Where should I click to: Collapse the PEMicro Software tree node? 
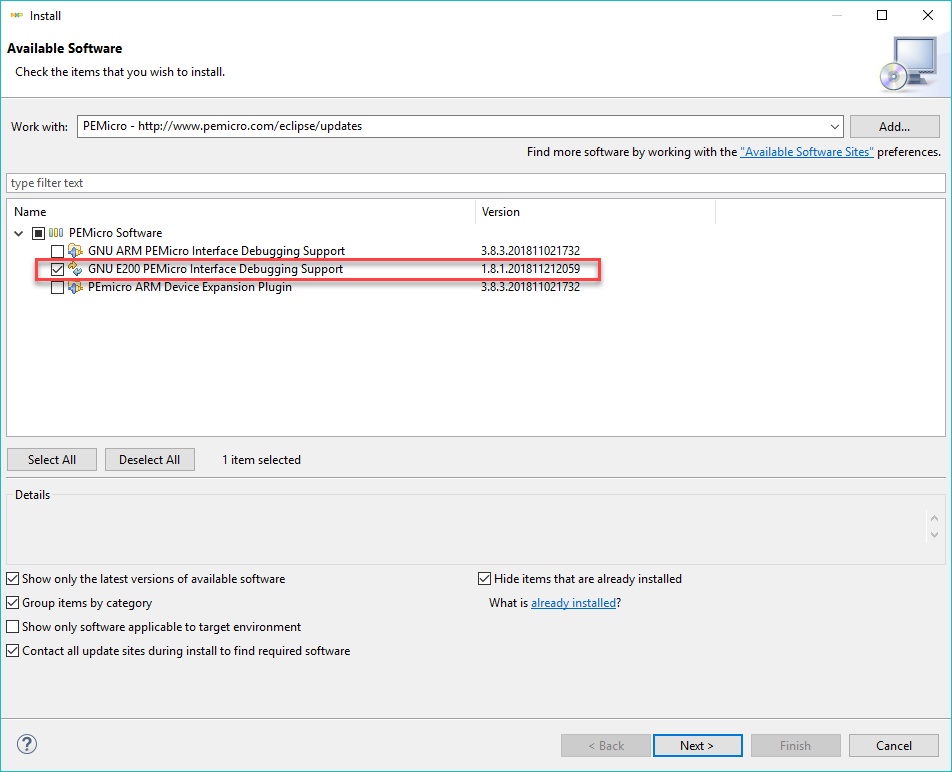coord(19,233)
